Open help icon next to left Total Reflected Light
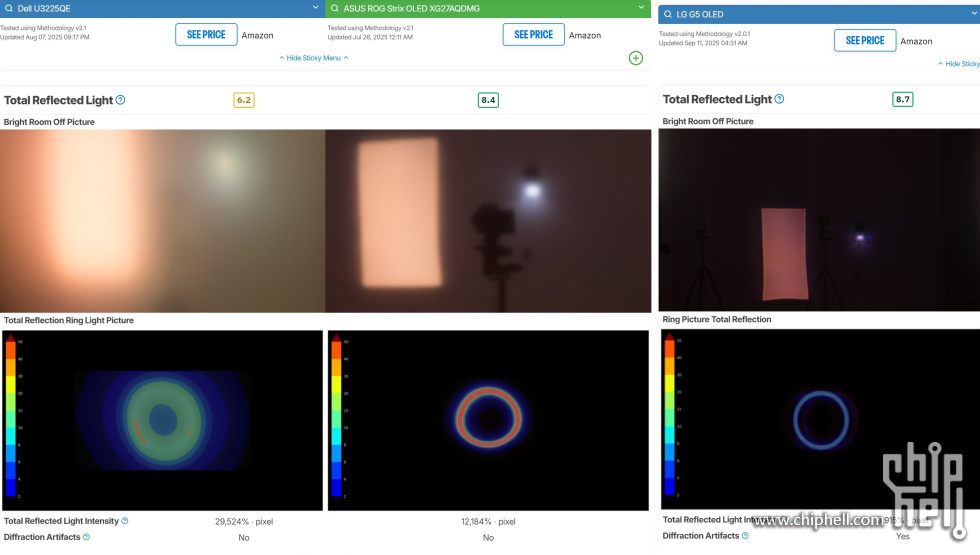 click(x=121, y=100)
